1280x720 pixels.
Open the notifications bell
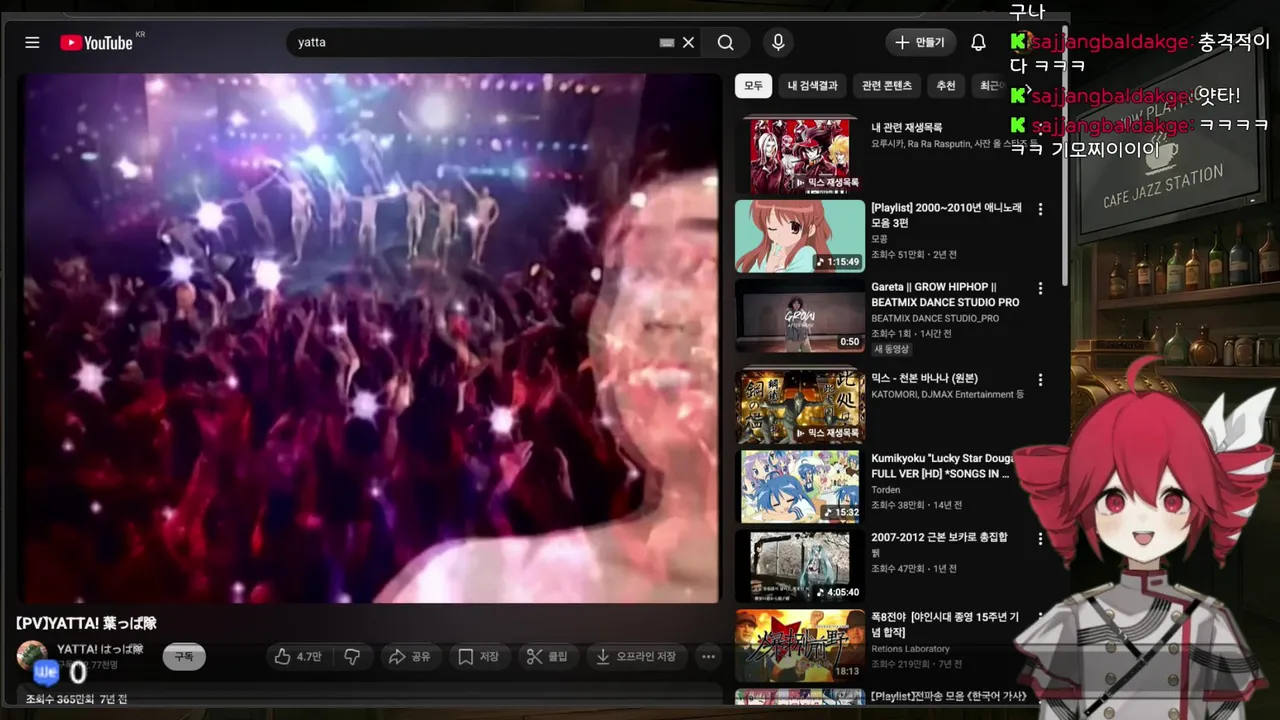pos(978,42)
